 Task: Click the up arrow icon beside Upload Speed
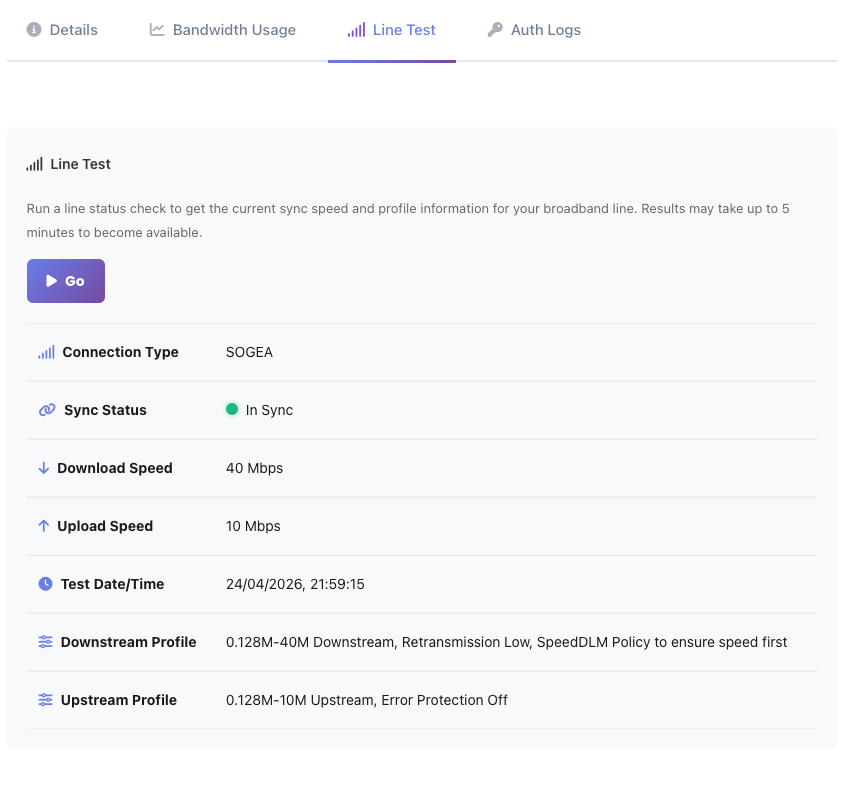pos(44,526)
